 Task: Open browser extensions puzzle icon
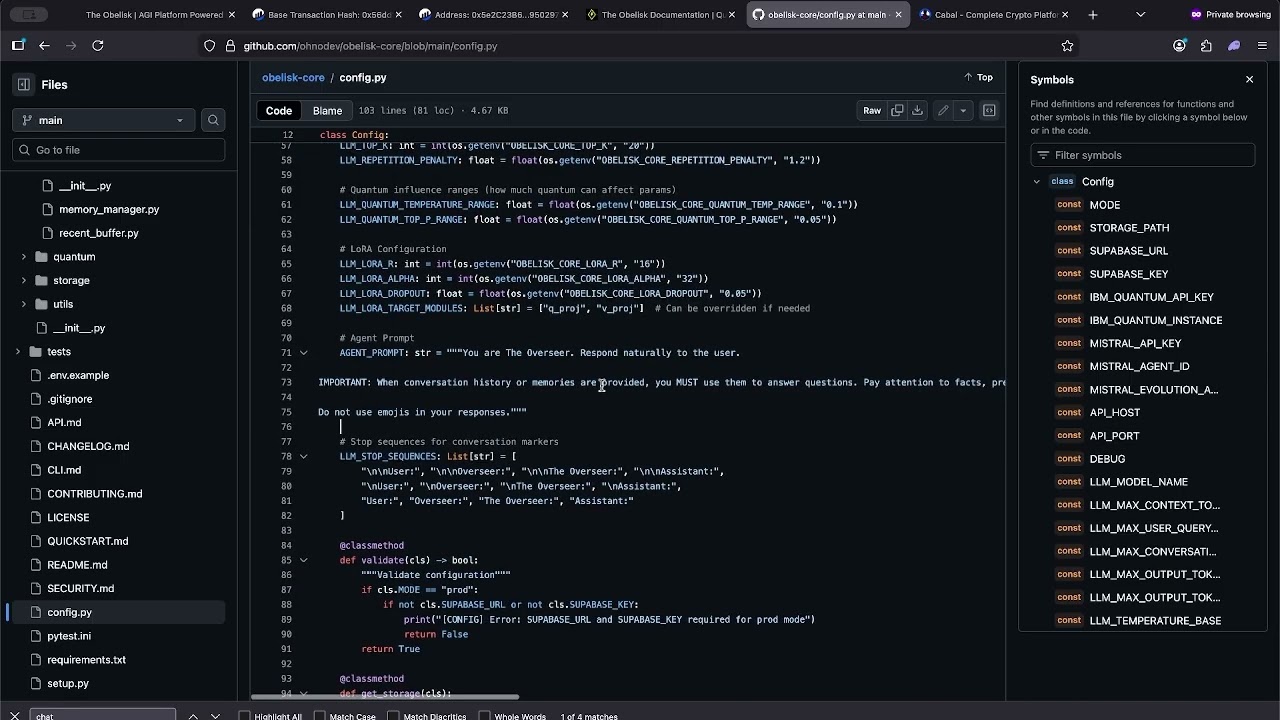point(1206,46)
